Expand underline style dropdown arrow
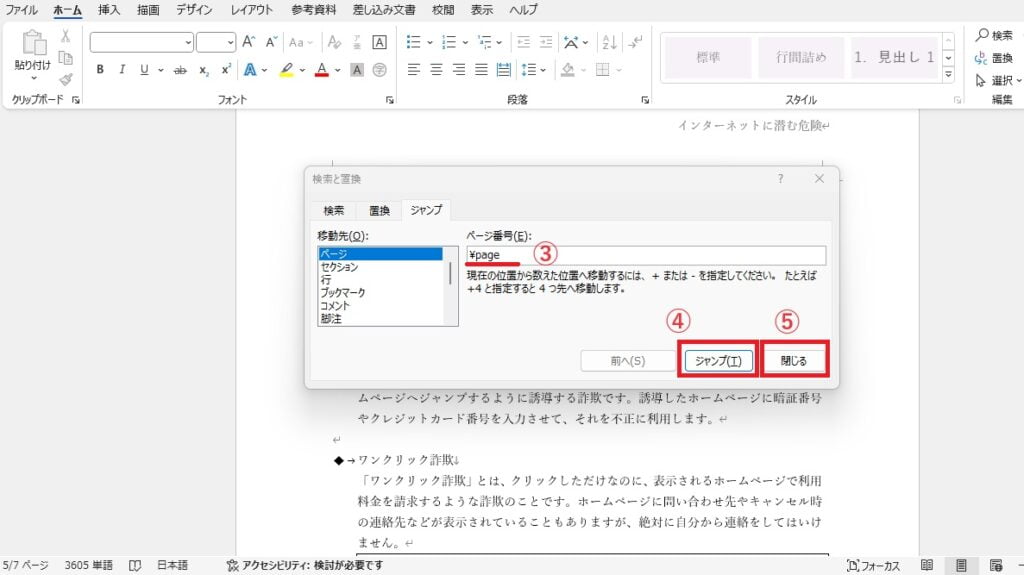This screenshot has width=1024, height=575. click(x=161, y=69)
